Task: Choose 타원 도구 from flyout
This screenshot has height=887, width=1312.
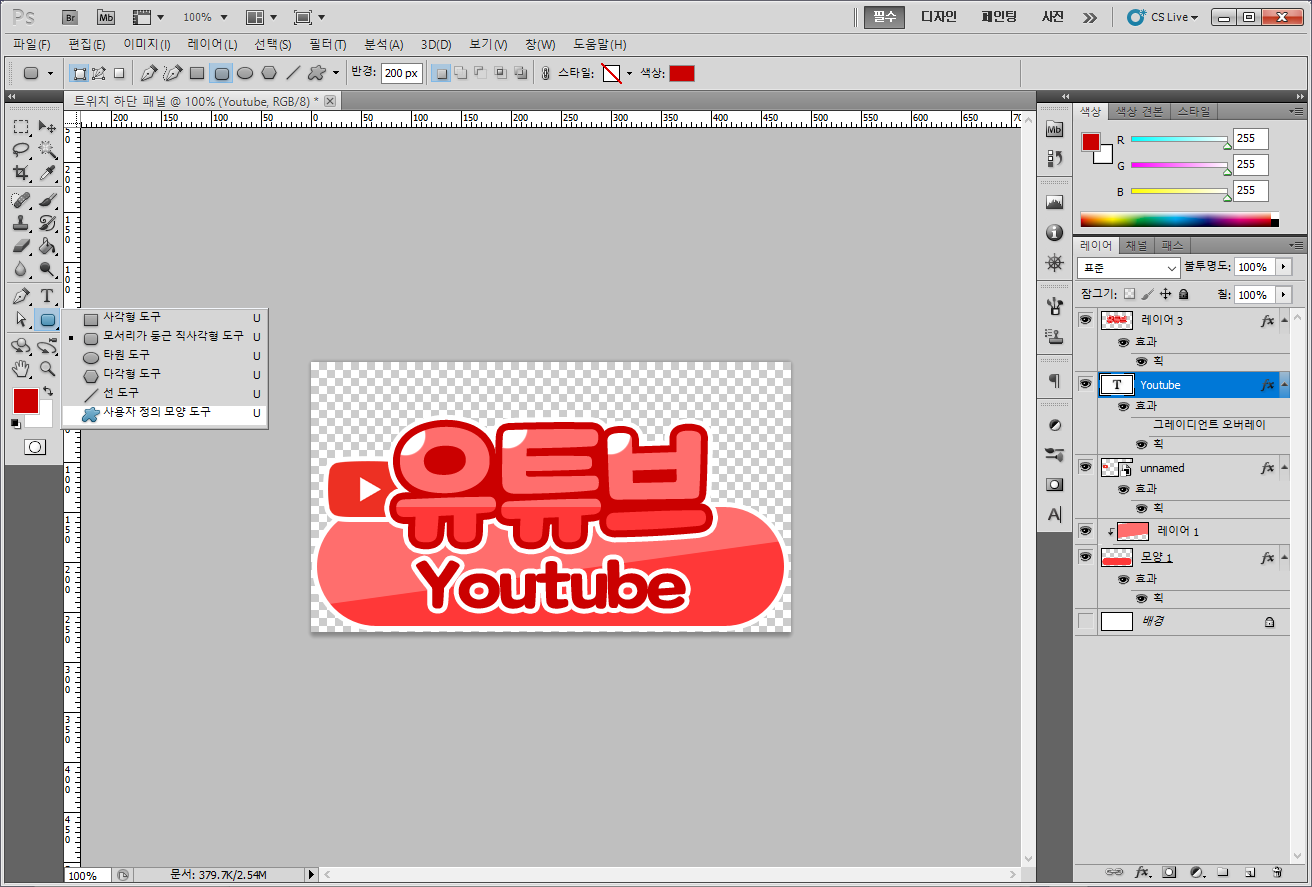Action: click(165, 355)
